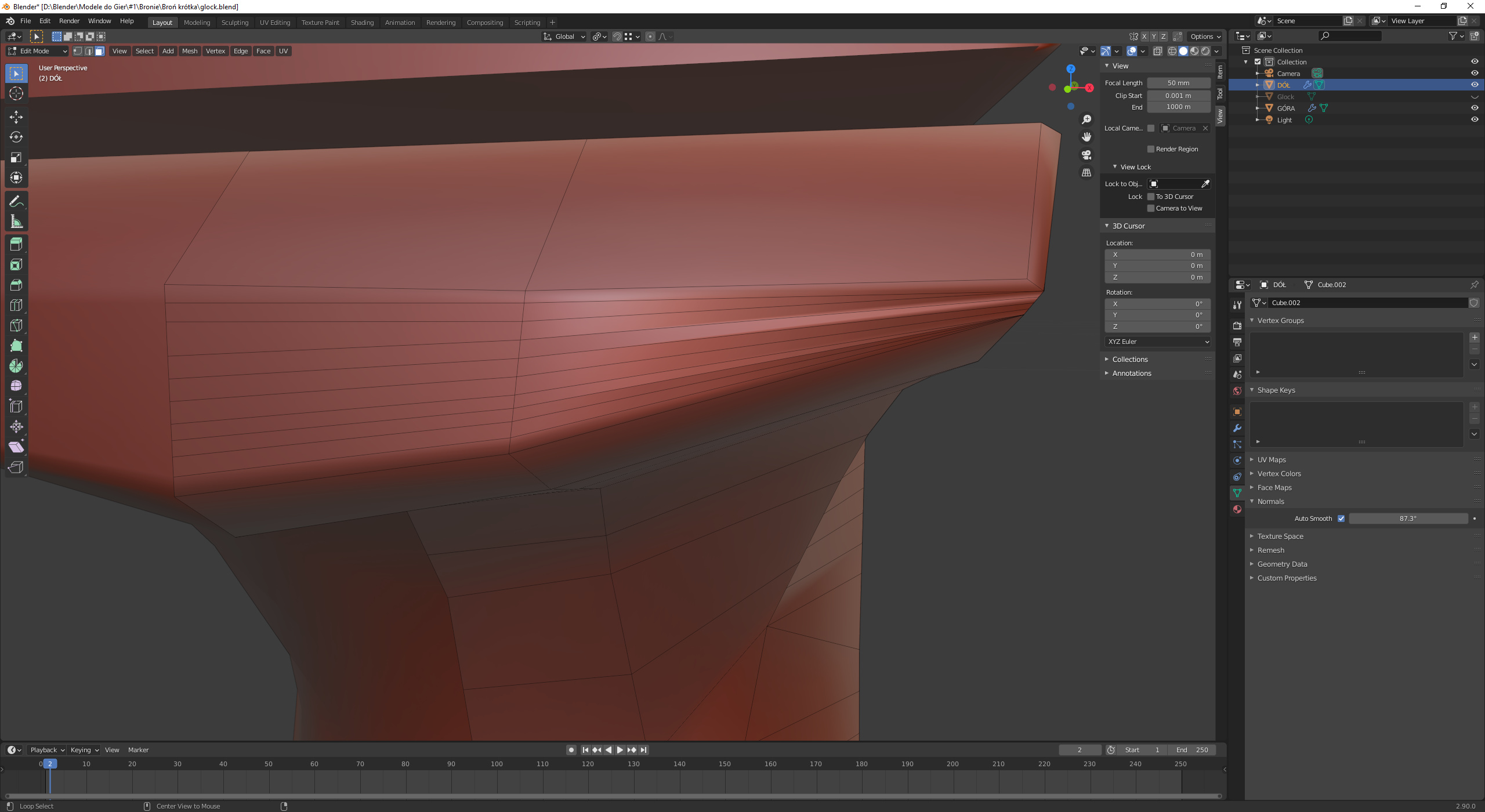Select the Annotate pencil tool
This screenshot has width=1485, height=812.
[16, 201]
